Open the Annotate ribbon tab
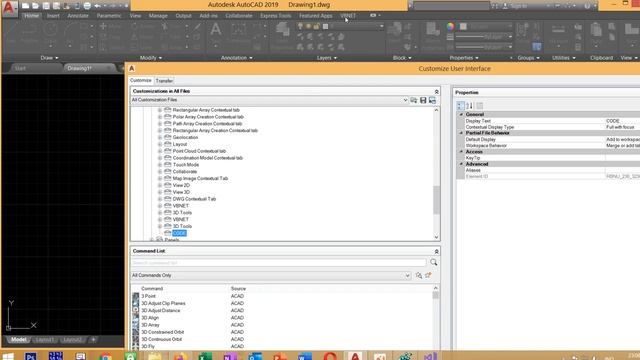The height and width of the screenshot is (360, 640). click(x=78, y=16)
